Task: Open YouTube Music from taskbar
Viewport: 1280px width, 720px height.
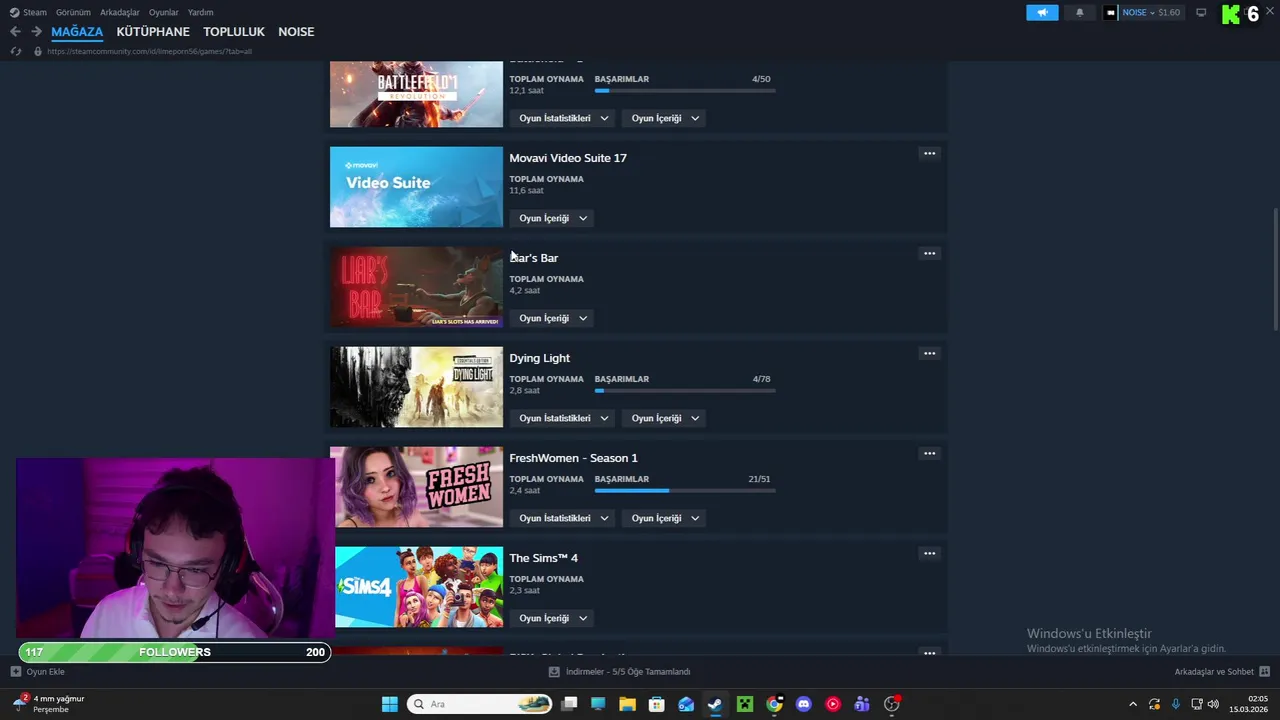Action: [833, 704]
